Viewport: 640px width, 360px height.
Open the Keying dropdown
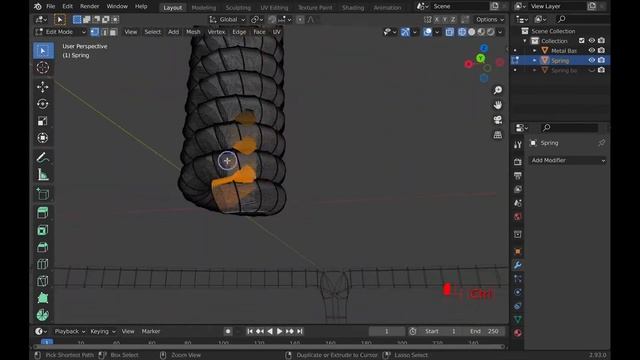pos(103,331)
